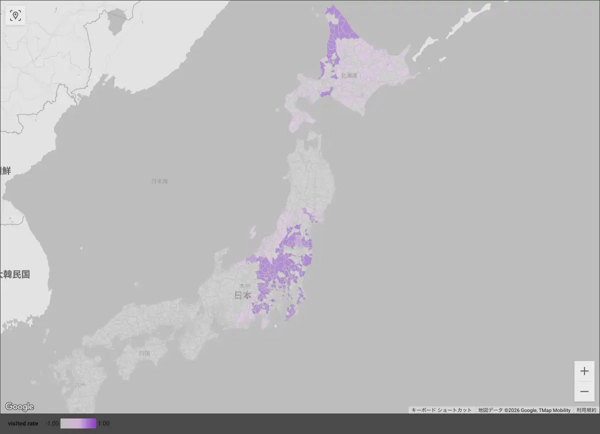Image resolution: width=600 pixels, height=434 pixels.
Task: Zoom in with the plus button
Action: click(x=585, y=371)
